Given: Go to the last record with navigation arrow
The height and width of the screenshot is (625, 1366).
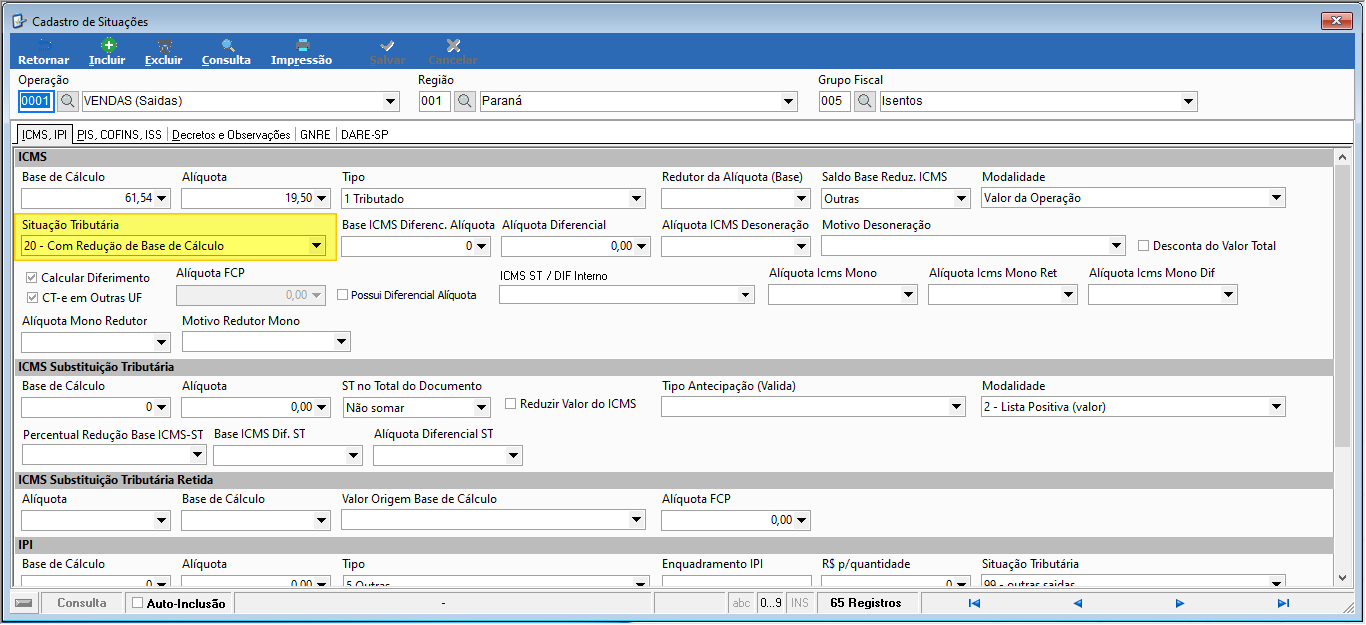Looking at the screenshot, I should [1283, 603].
